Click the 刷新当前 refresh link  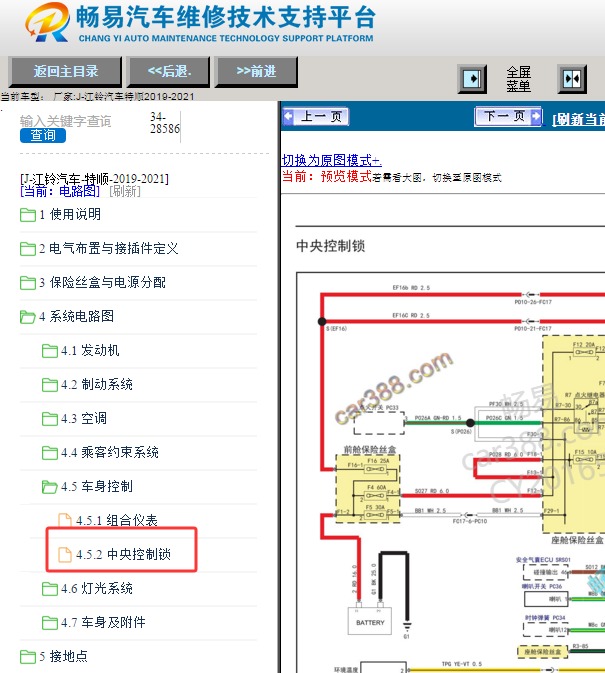point(578,119)
